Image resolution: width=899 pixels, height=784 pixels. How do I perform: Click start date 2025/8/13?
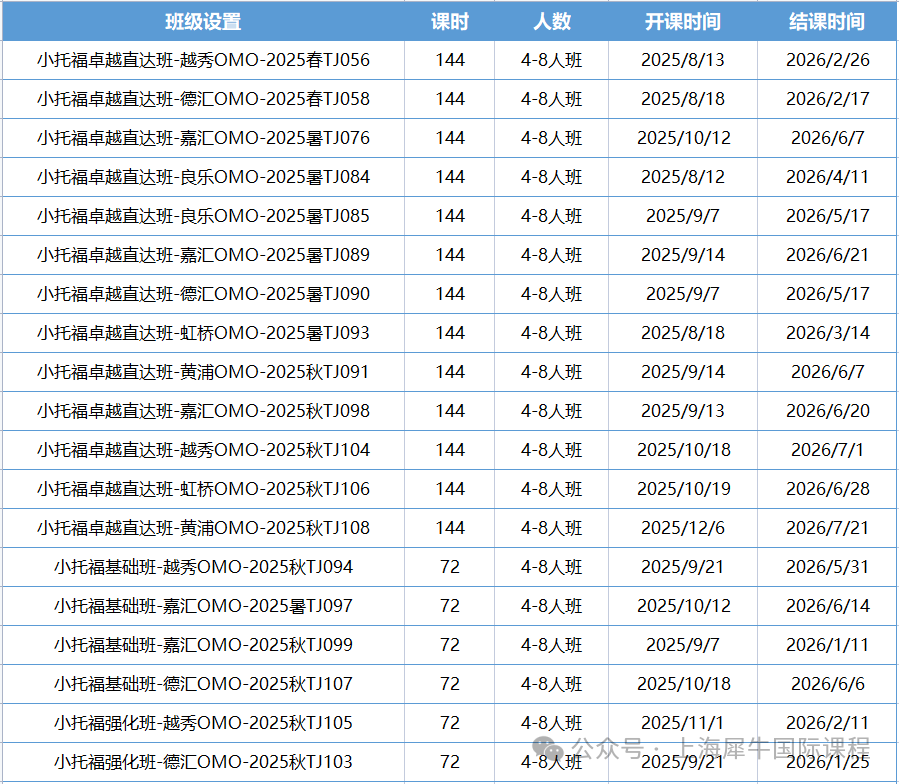[x=682, y=60]
